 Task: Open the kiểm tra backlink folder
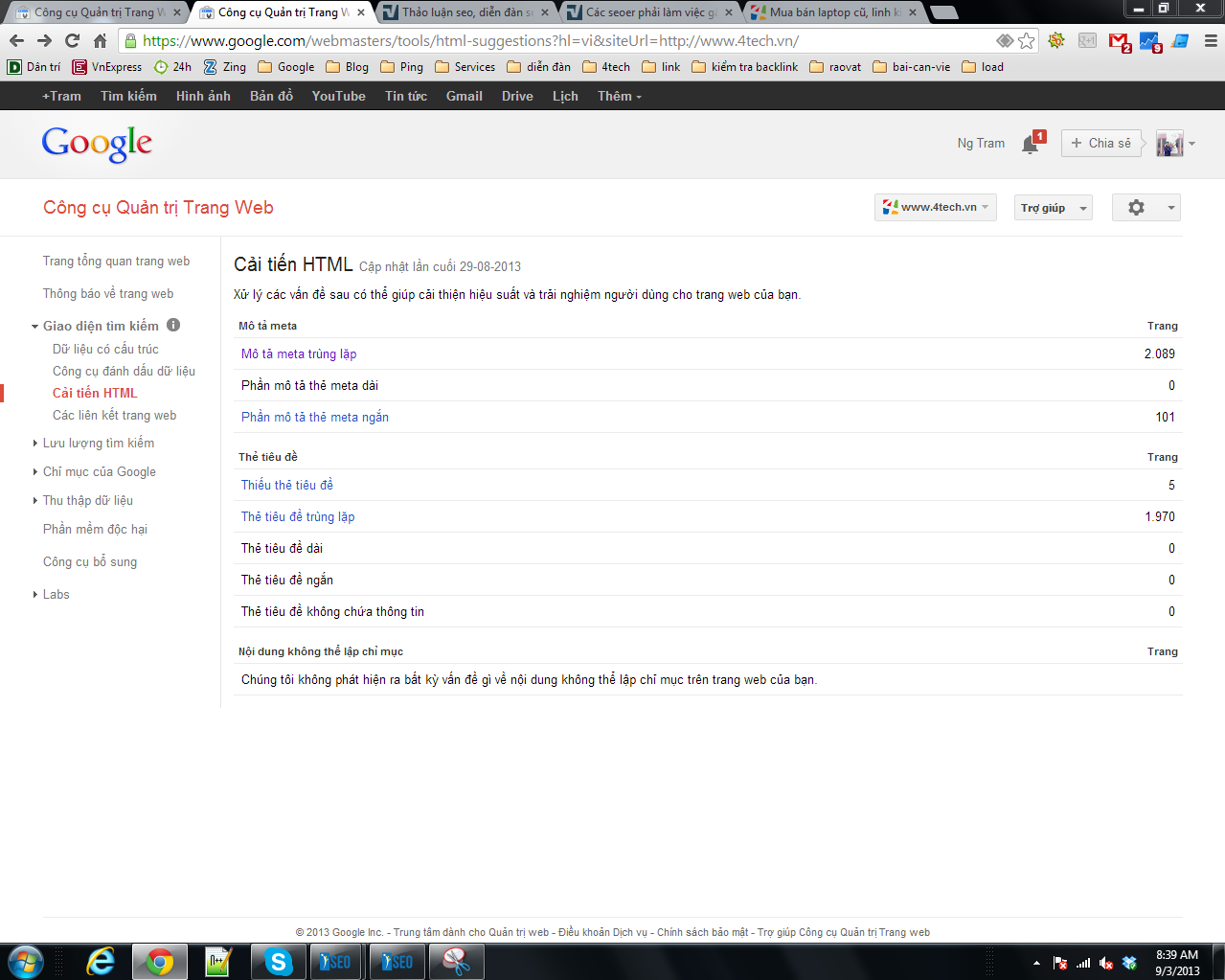click(x=744, y=67)
